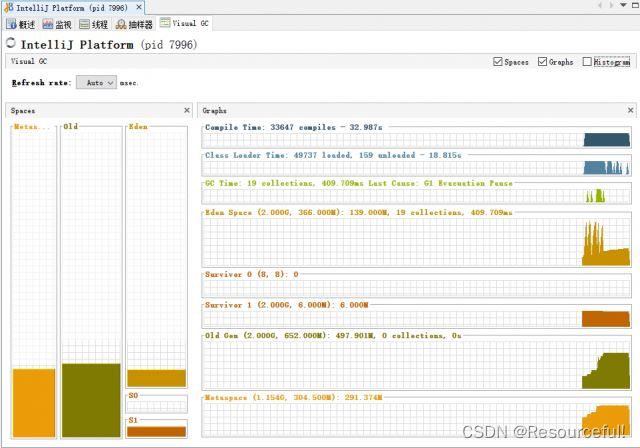Click the 'Metaspace (1.154G, 304.500M)' label
Screen dimensions: 640x448
293,397
